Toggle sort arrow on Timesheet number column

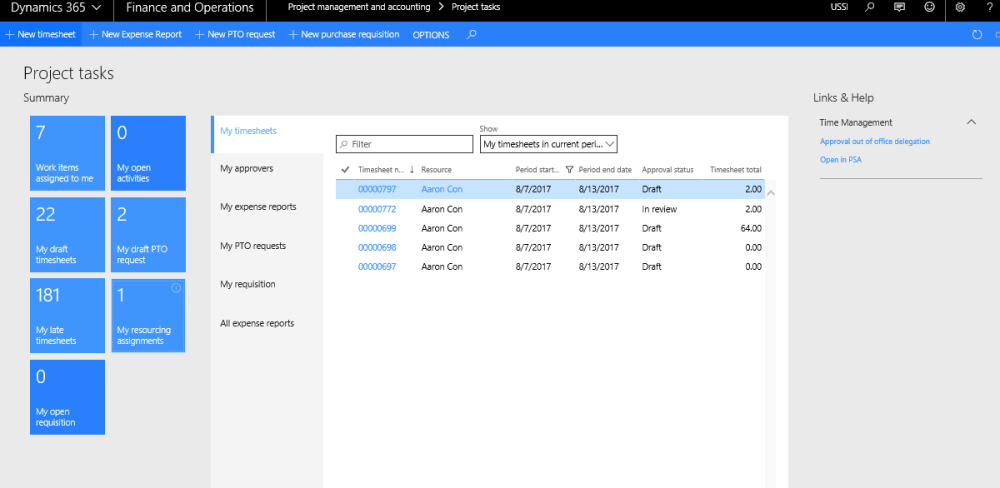412,170
